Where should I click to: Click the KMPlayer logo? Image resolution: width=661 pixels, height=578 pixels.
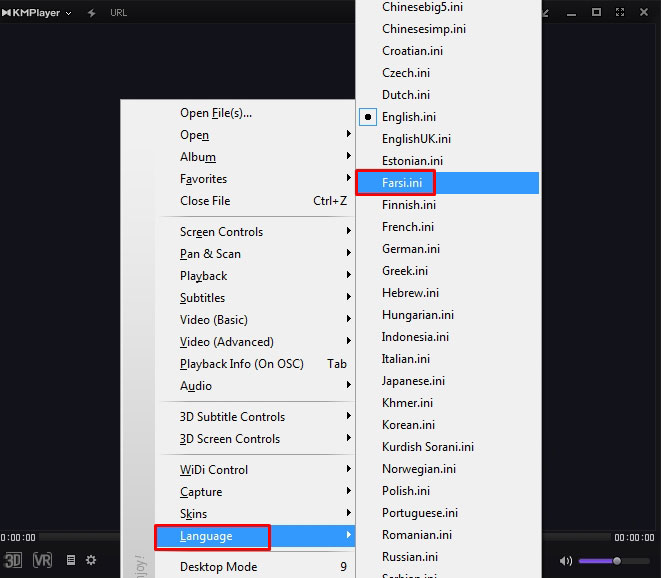(31, 13)
